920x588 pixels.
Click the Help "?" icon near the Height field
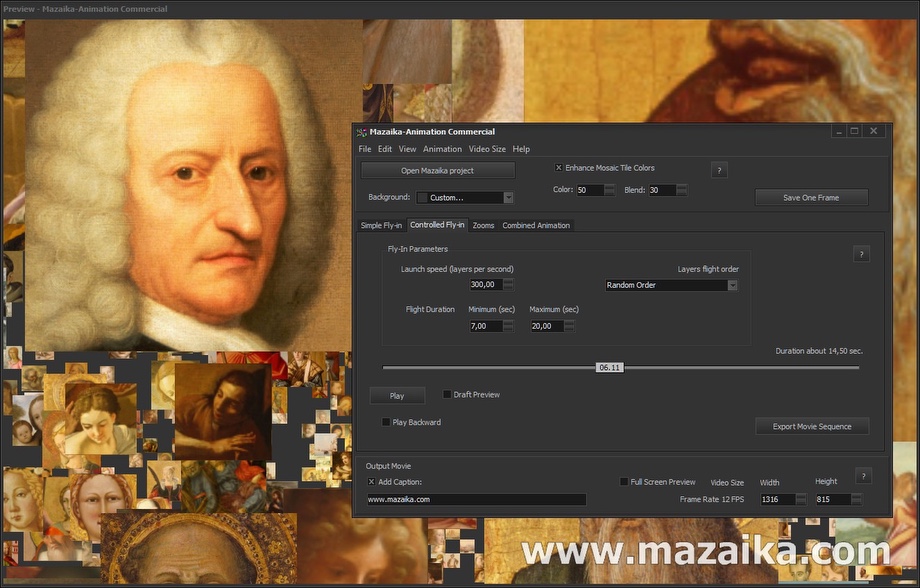(862, 476)
